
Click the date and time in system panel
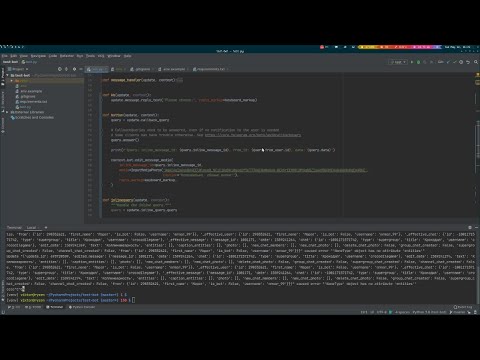point(457,47)
